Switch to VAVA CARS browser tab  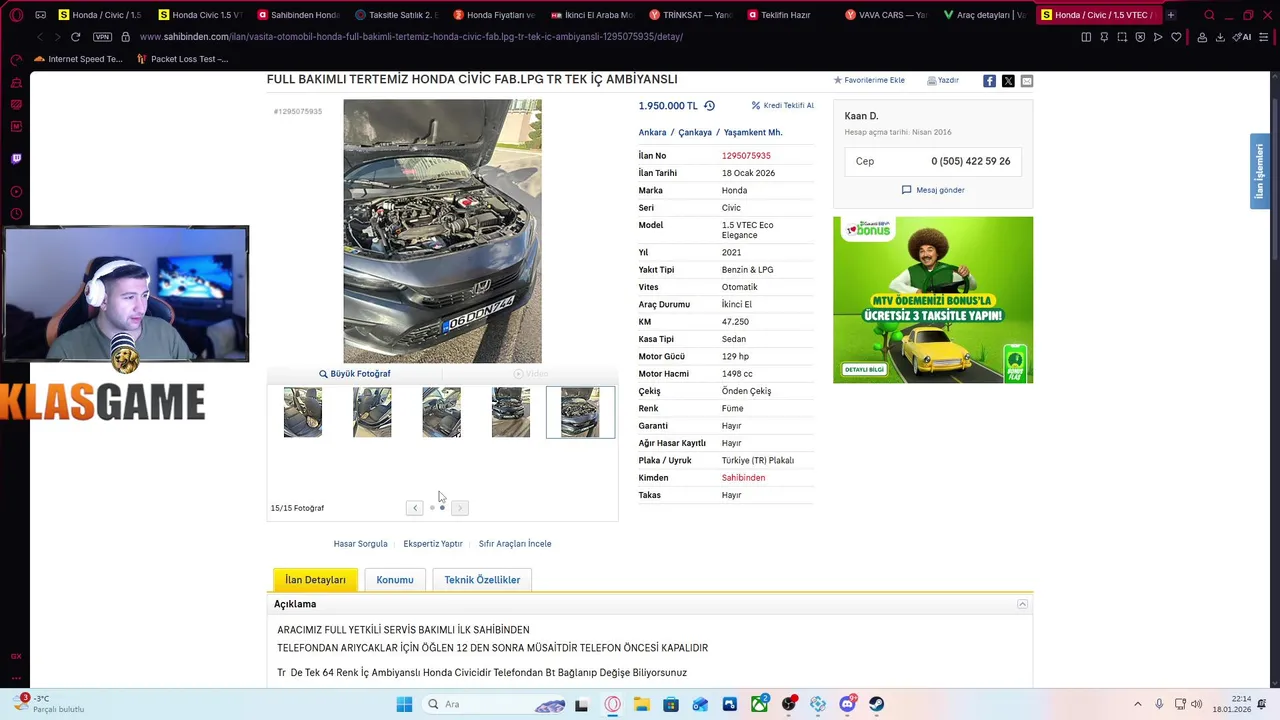pyautogui.click(x=886, y=15)
